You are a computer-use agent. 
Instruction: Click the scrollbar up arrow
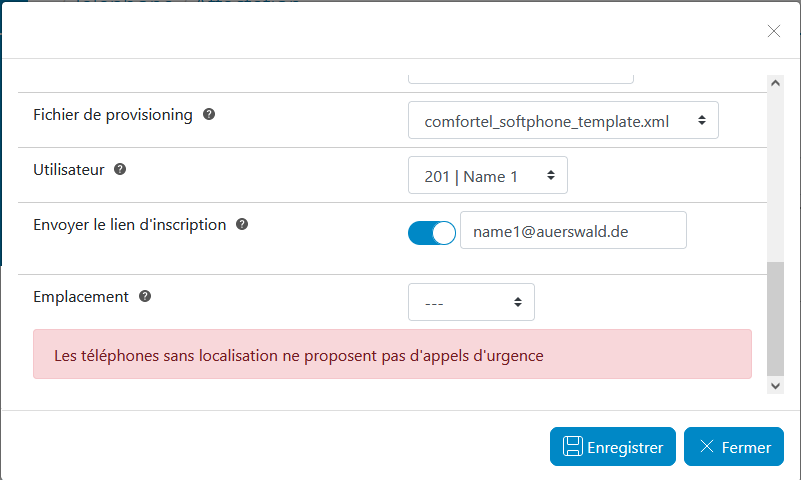(774, 84)
